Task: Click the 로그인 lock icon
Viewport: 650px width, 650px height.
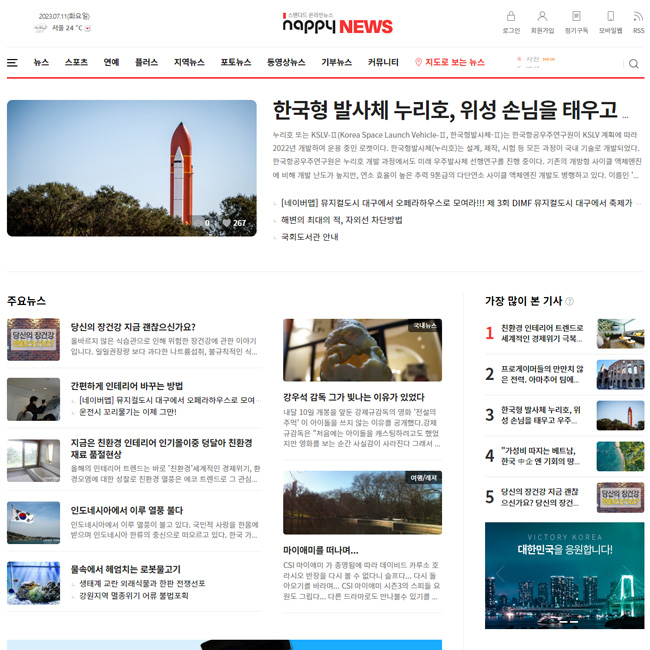Action: point(511,16)
